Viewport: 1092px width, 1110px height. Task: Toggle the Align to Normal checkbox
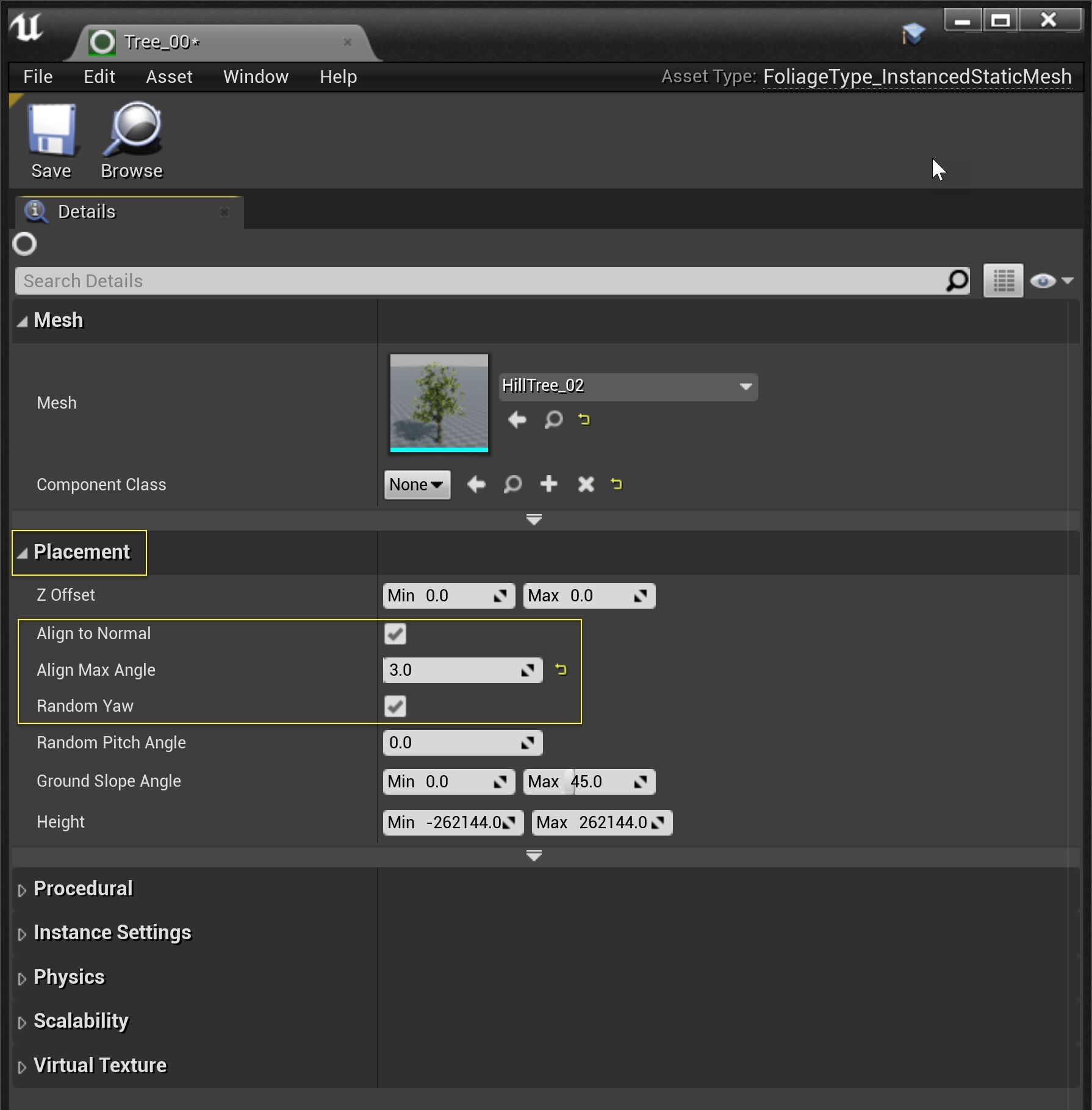[395, 634]
